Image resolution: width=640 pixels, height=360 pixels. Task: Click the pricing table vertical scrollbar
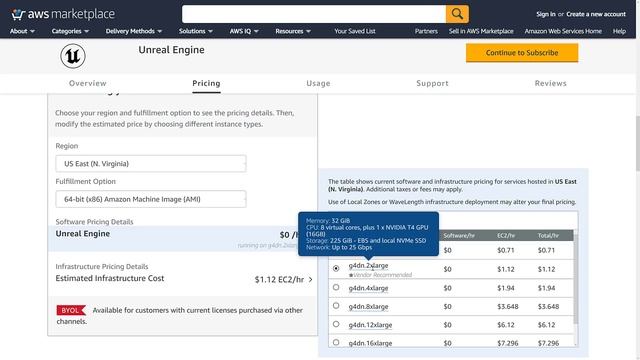click(x=576, y=280)
